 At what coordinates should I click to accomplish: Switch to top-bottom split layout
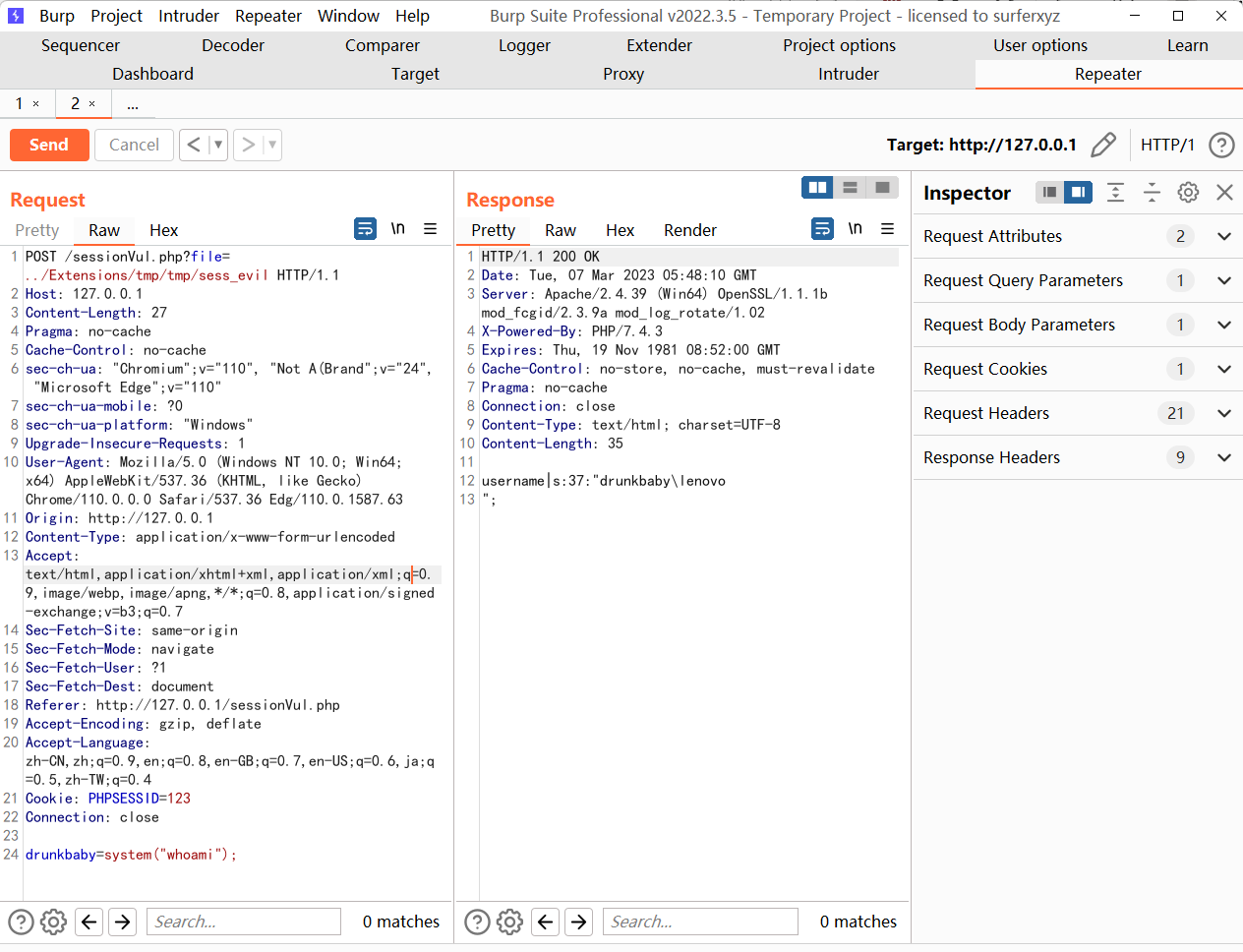click(851, 188)
